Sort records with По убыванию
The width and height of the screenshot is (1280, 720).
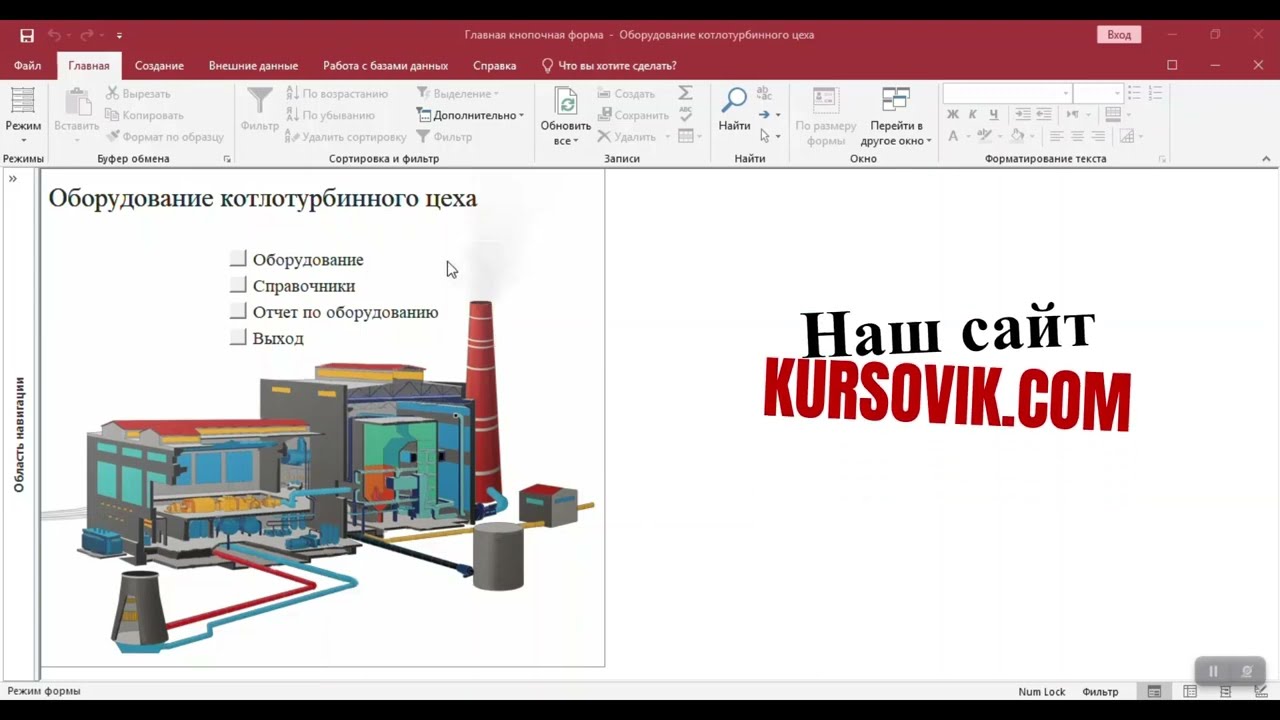tap(330, 115)
